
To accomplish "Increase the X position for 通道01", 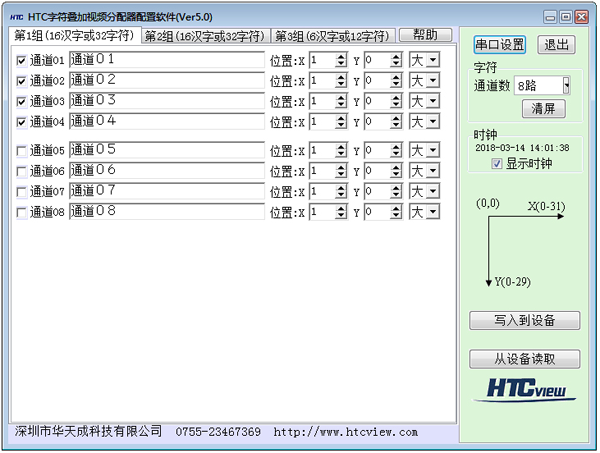I will (x=341, y=57).
